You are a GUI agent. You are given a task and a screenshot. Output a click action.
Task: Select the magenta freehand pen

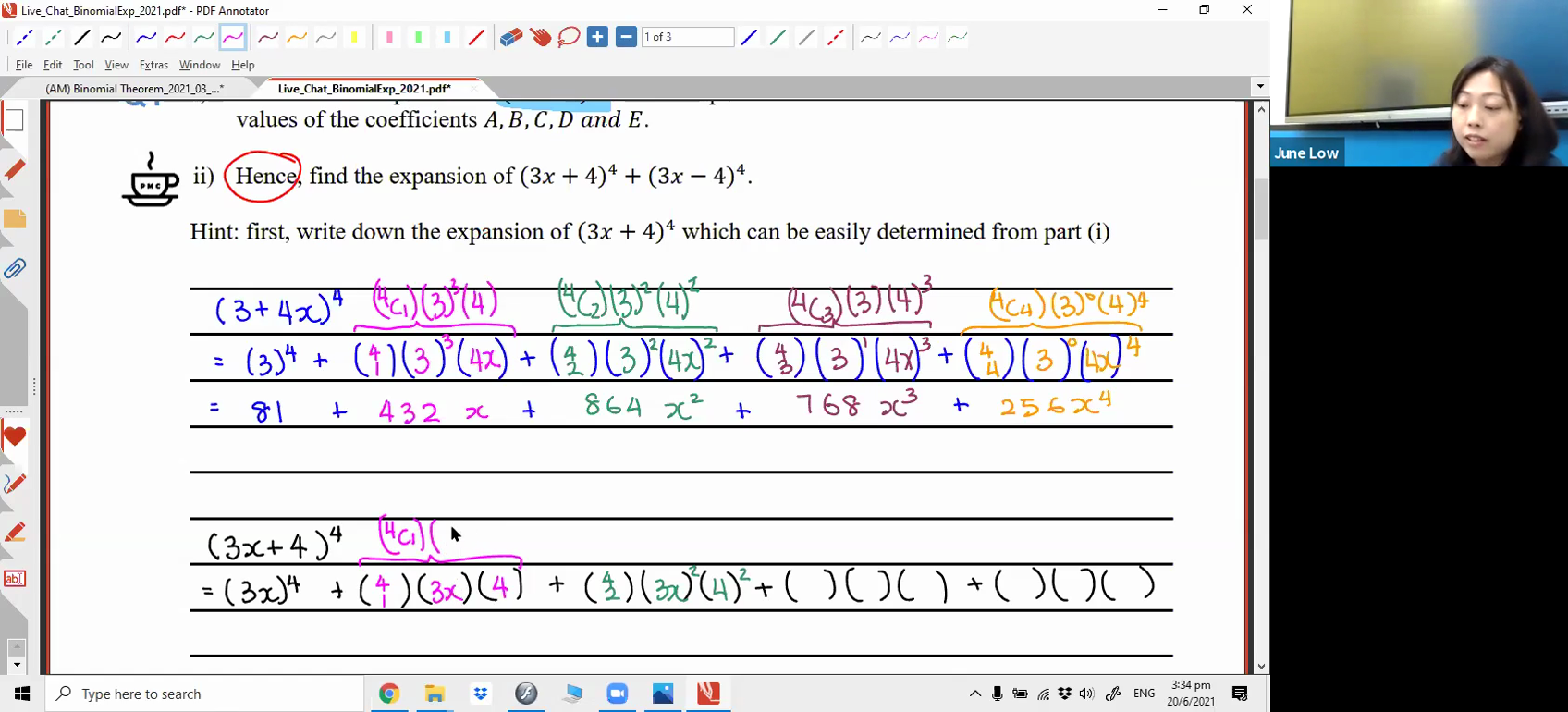tap(232, 38)
